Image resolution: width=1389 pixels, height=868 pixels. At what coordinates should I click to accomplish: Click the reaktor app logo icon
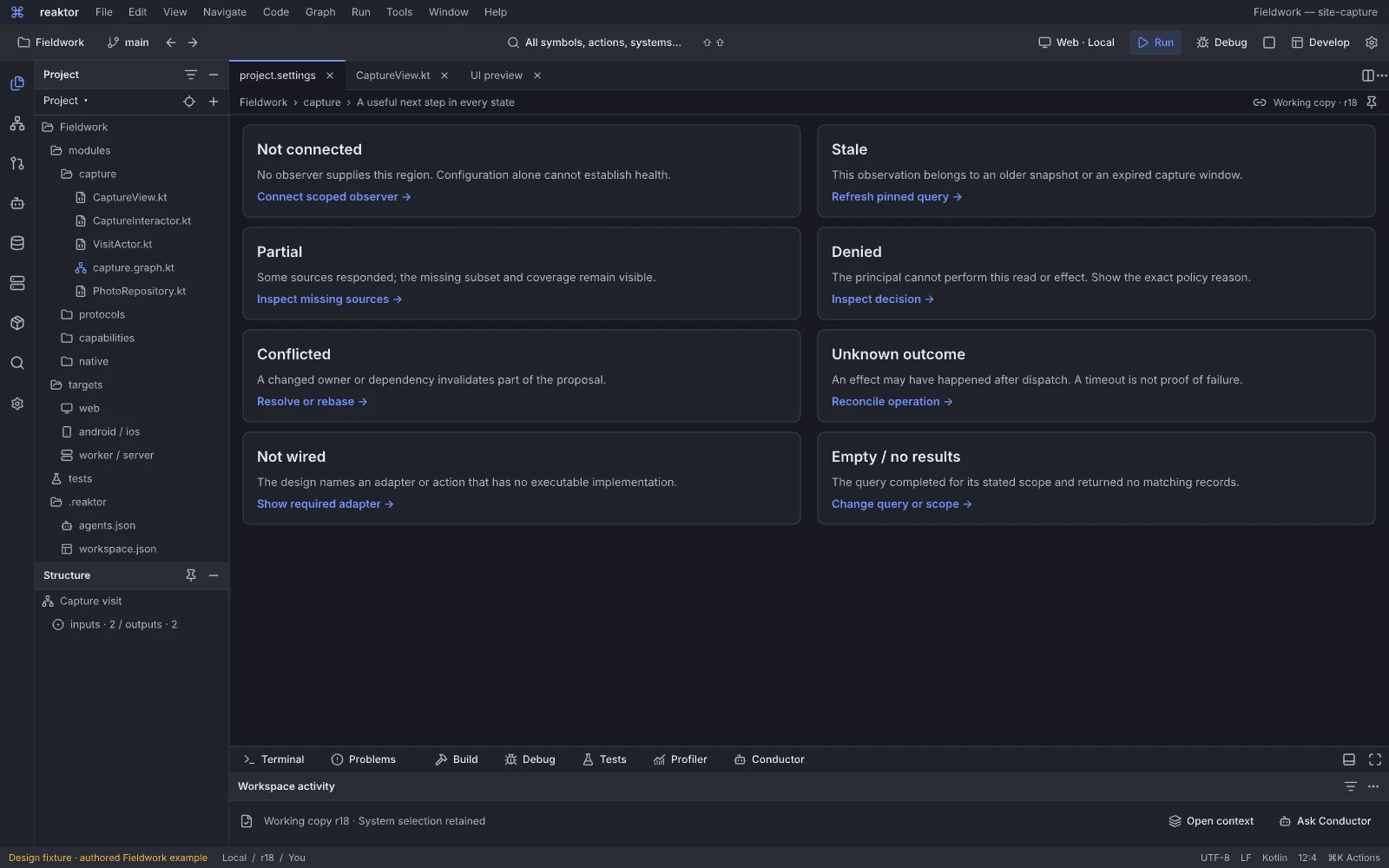17,12
